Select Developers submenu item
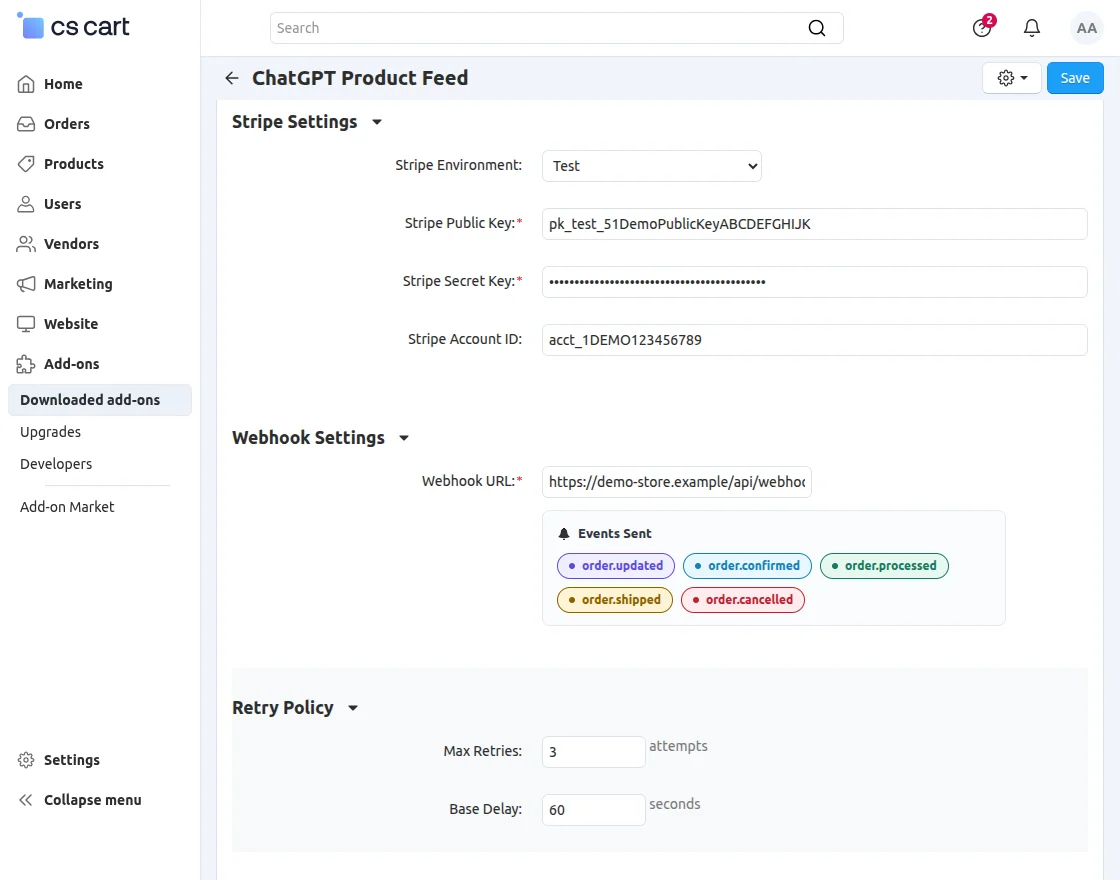 56,464
